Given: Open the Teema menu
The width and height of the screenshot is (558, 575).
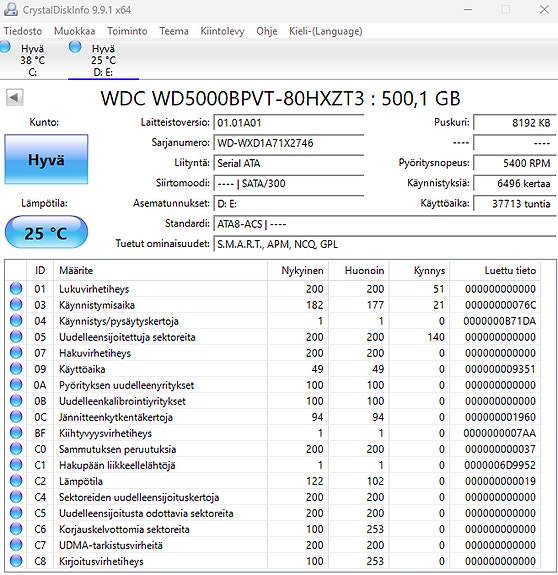Looking at the screenshot, I should coord(174,31).
